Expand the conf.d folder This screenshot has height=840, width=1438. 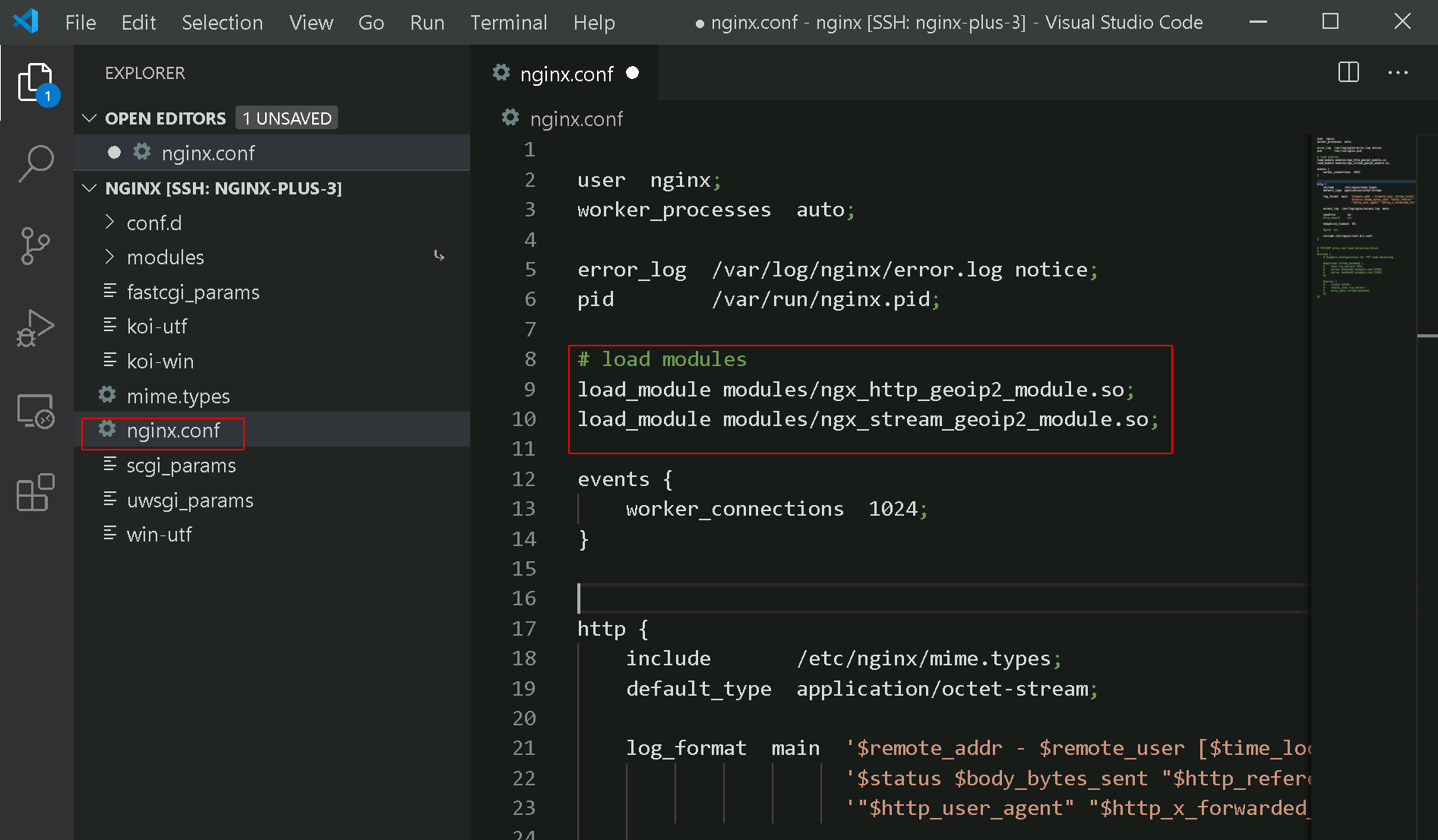[109, 222]
